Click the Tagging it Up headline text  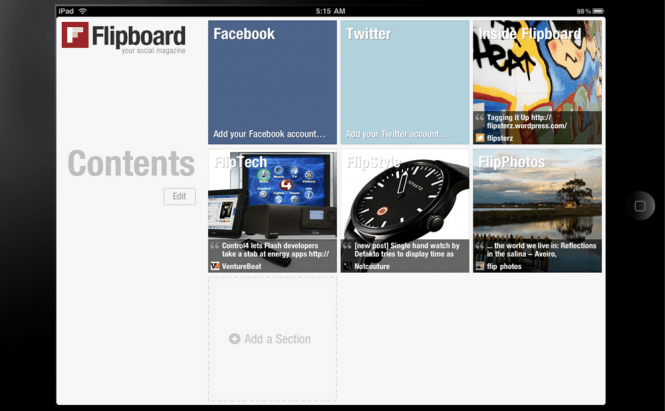coord(527,121)
